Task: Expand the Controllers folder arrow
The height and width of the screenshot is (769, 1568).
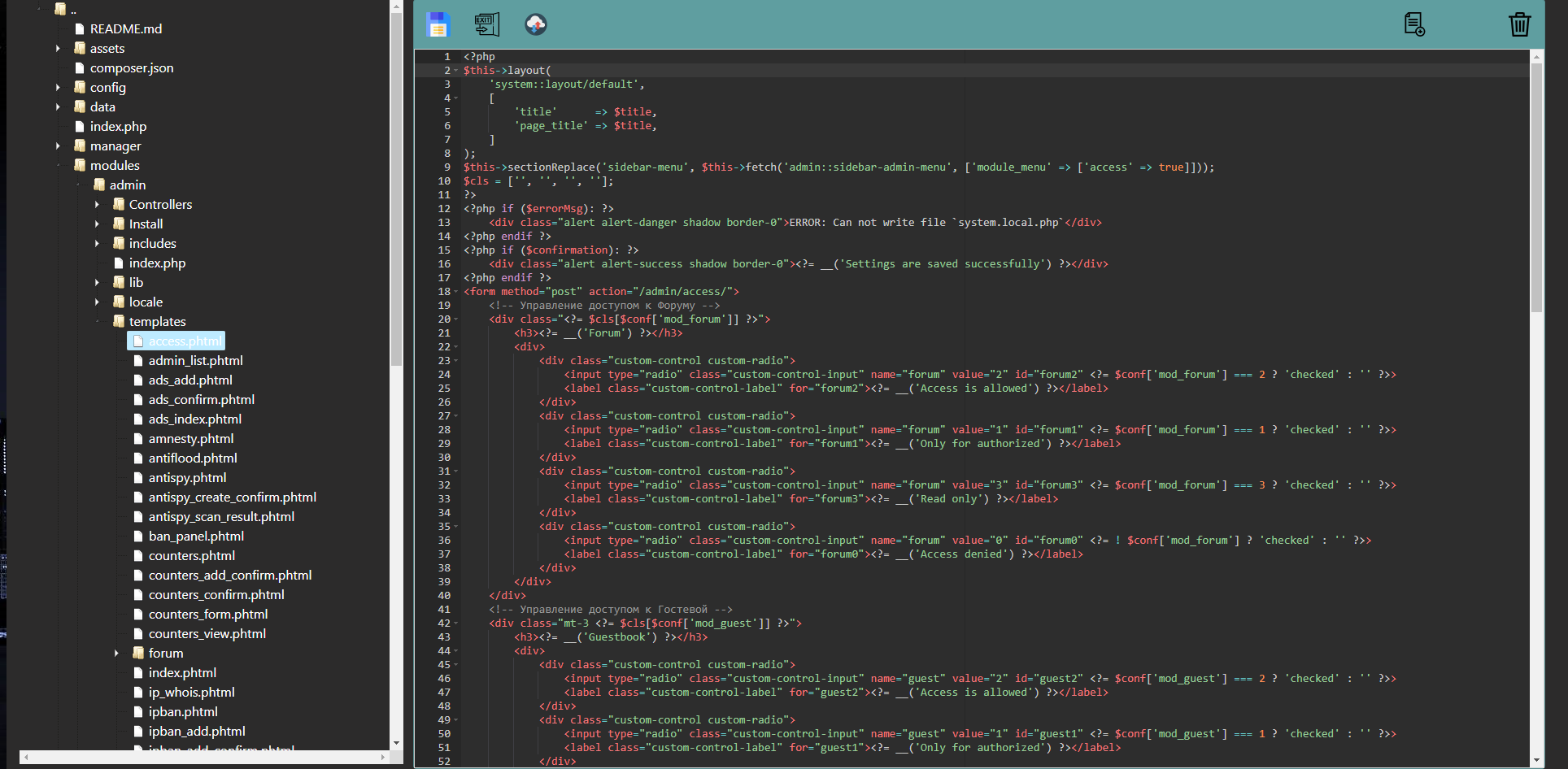Action: pyautogui.click(x=97, y=205)
